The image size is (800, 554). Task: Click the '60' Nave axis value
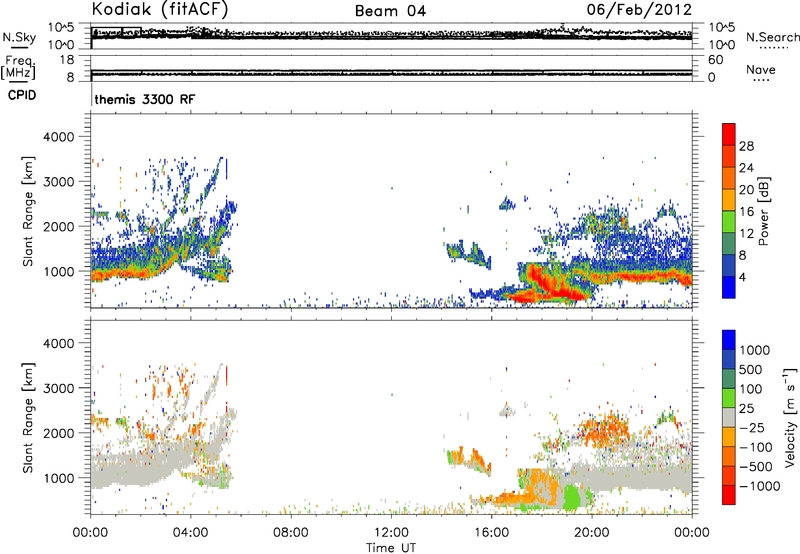[x=716, y=60]
